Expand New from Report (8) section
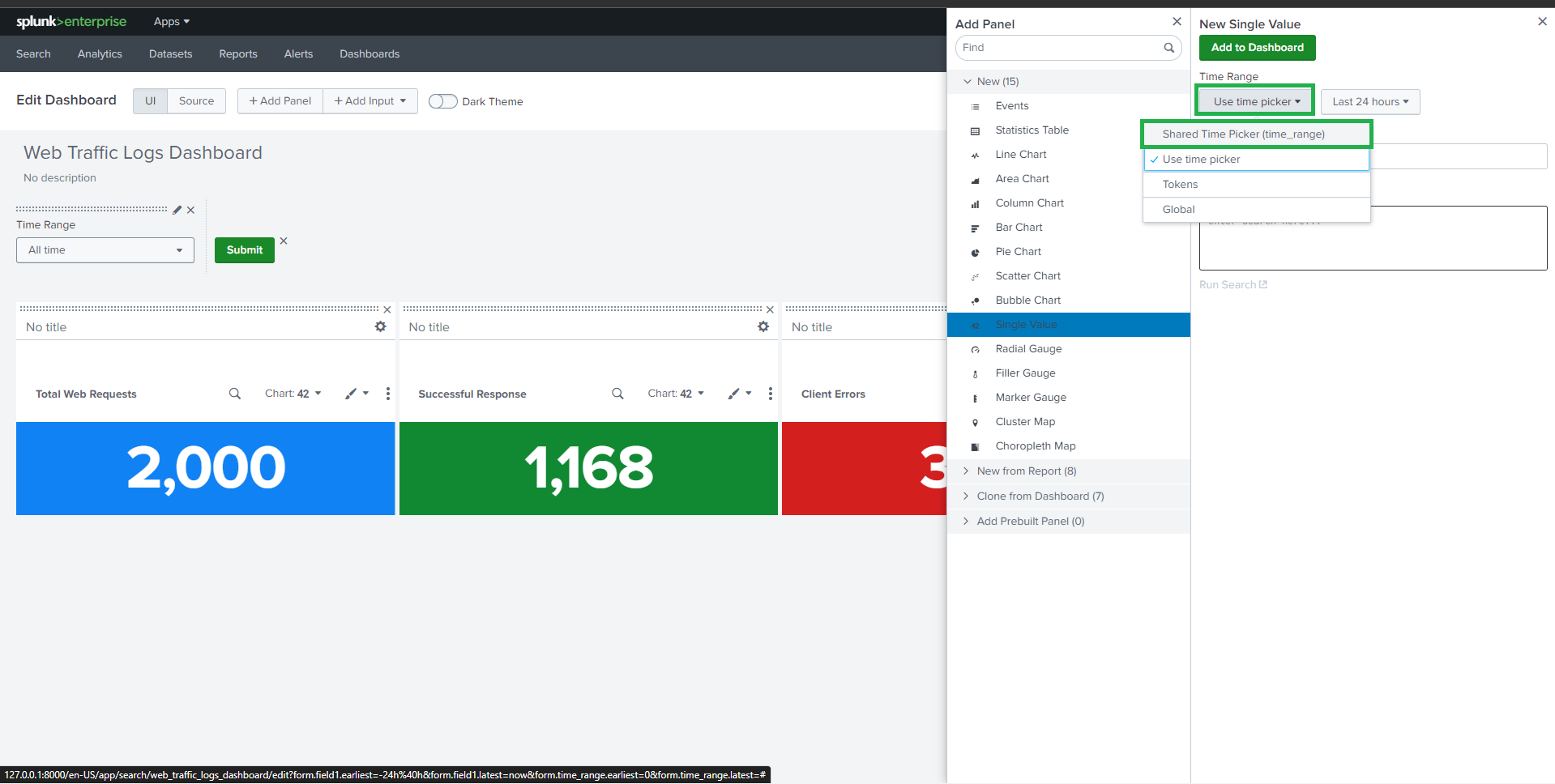This screenshot has width=1555, height=784. click(1069, 471)
